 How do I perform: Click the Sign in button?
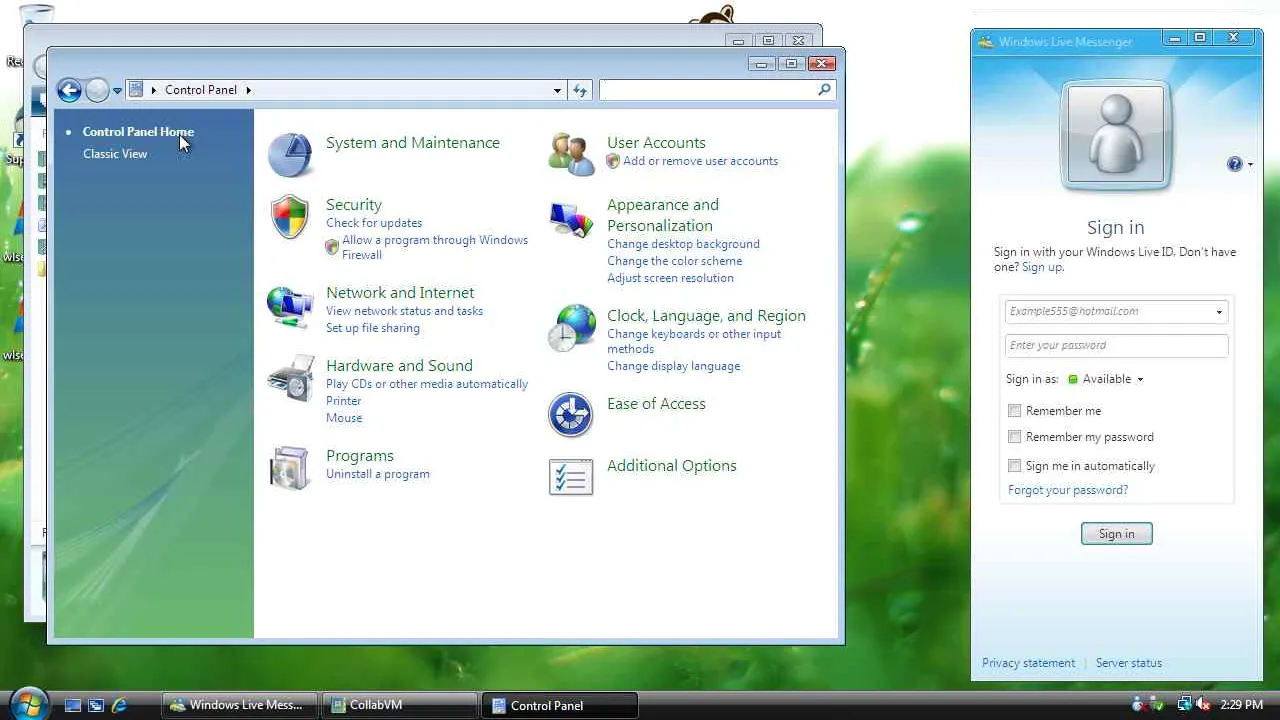[x=1117, y=534]
